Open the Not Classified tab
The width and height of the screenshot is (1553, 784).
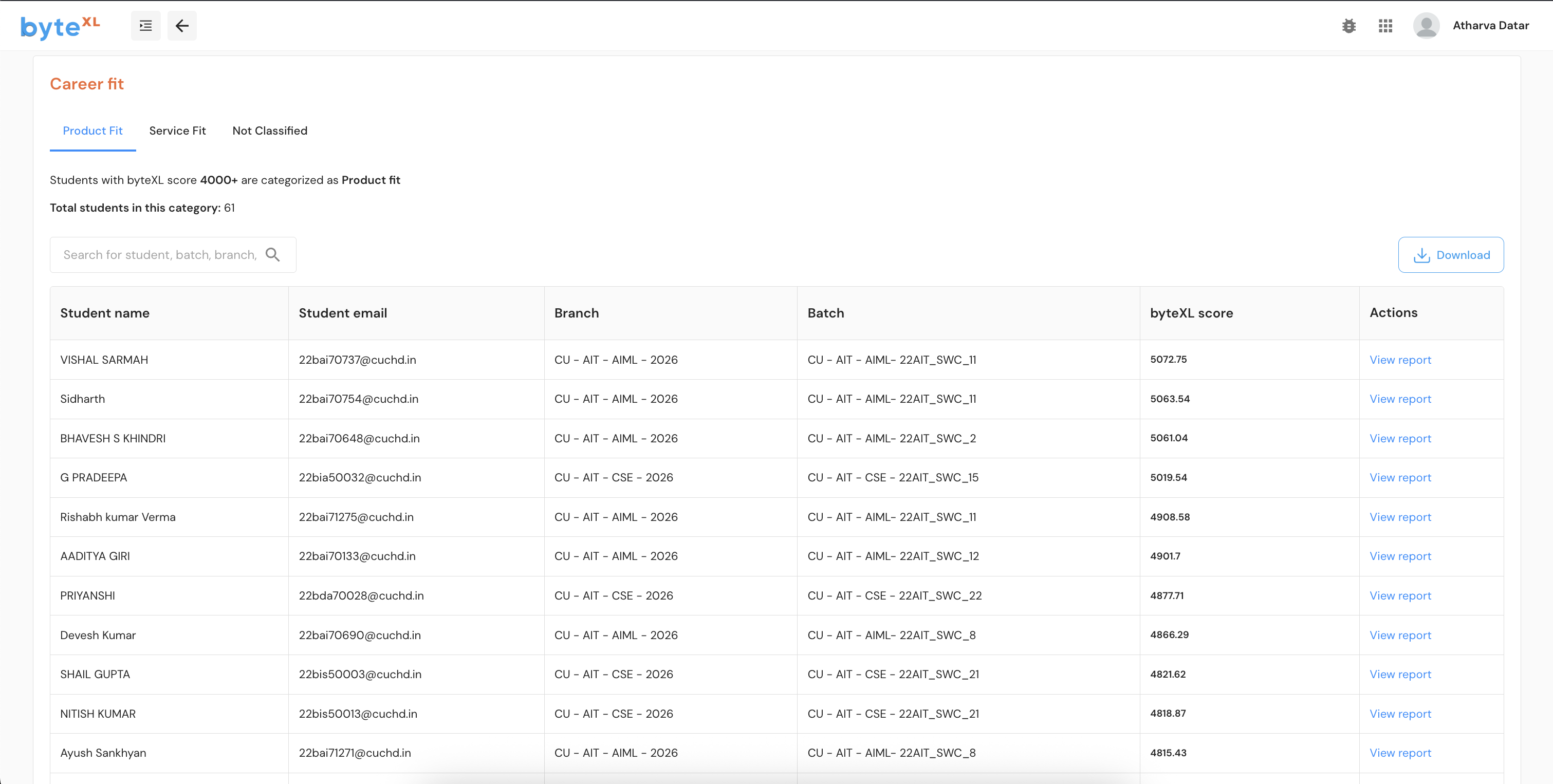coord(269,131)
